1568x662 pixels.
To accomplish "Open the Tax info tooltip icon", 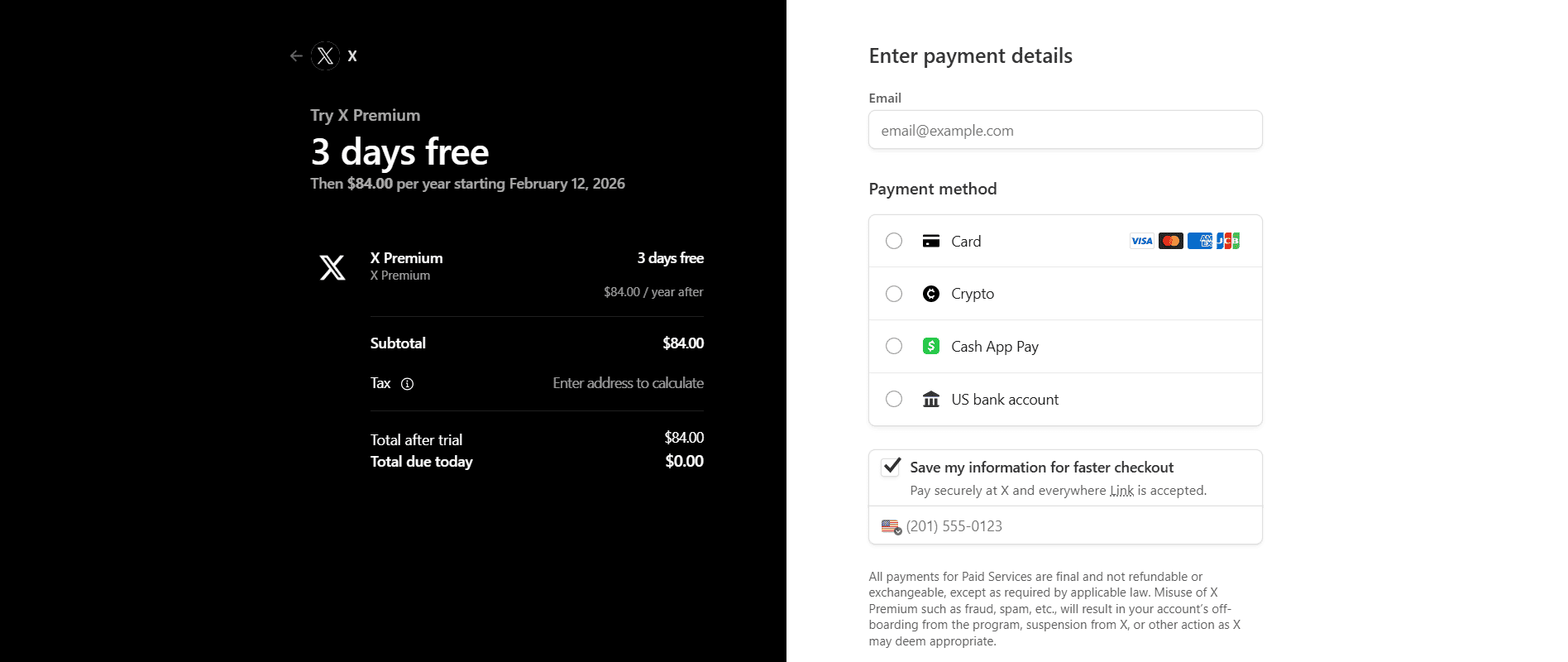I will pos(407,384).
